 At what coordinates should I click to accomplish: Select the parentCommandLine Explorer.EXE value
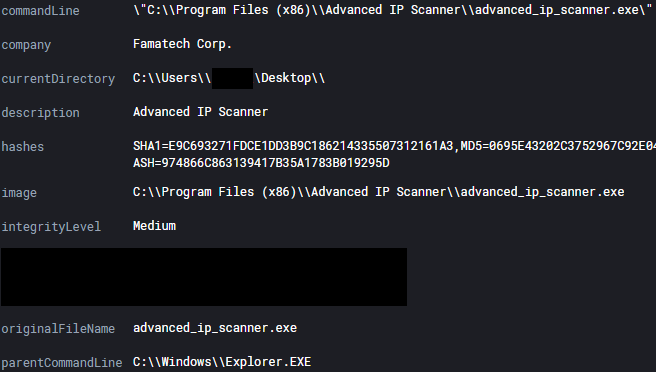[222, 362]
